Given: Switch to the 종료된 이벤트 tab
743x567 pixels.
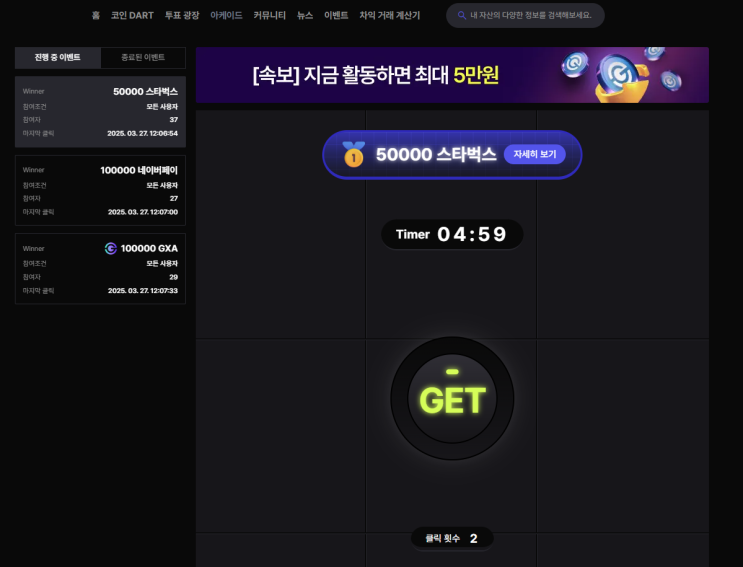Looking at the screenshot, I should tap(143, 57).
